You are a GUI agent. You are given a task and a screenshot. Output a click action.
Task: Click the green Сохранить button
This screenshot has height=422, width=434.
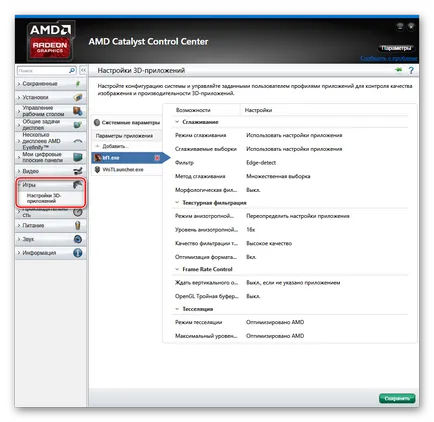pos(397,398)
